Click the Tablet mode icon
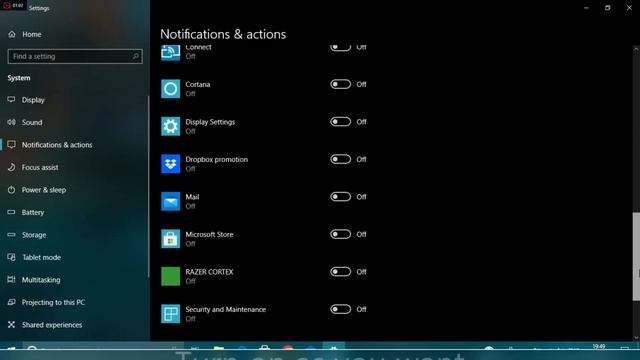The width and height of the screenshot is (640, 360). click(11, 257)
